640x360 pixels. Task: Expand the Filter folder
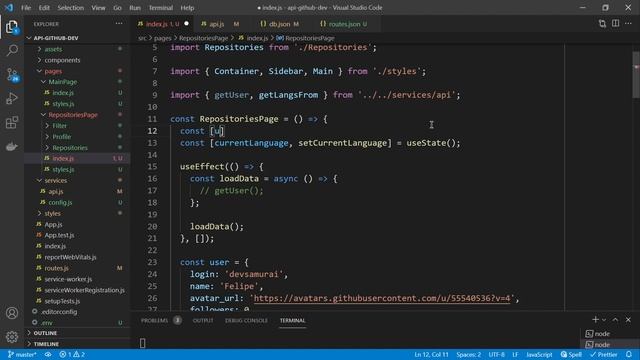coord(60,126)
